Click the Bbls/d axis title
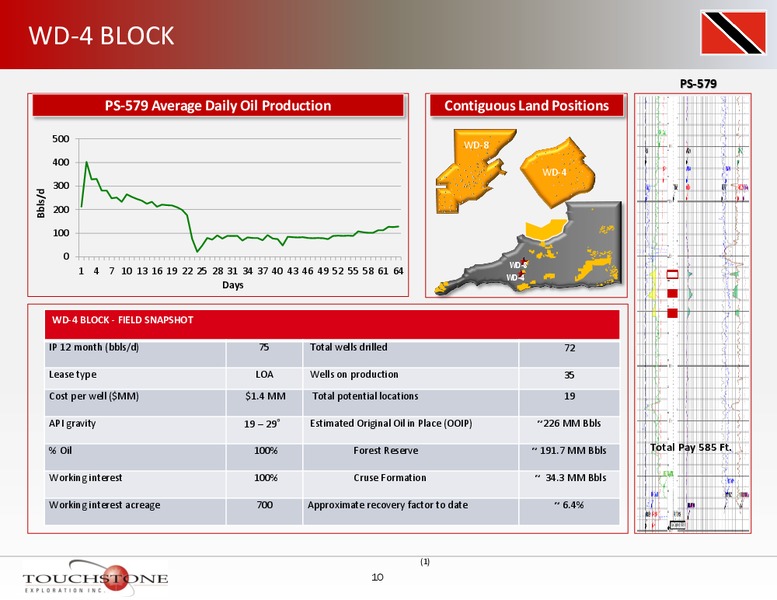The height and width of the screenshot is (600, 777). click(x=41, y=203)
